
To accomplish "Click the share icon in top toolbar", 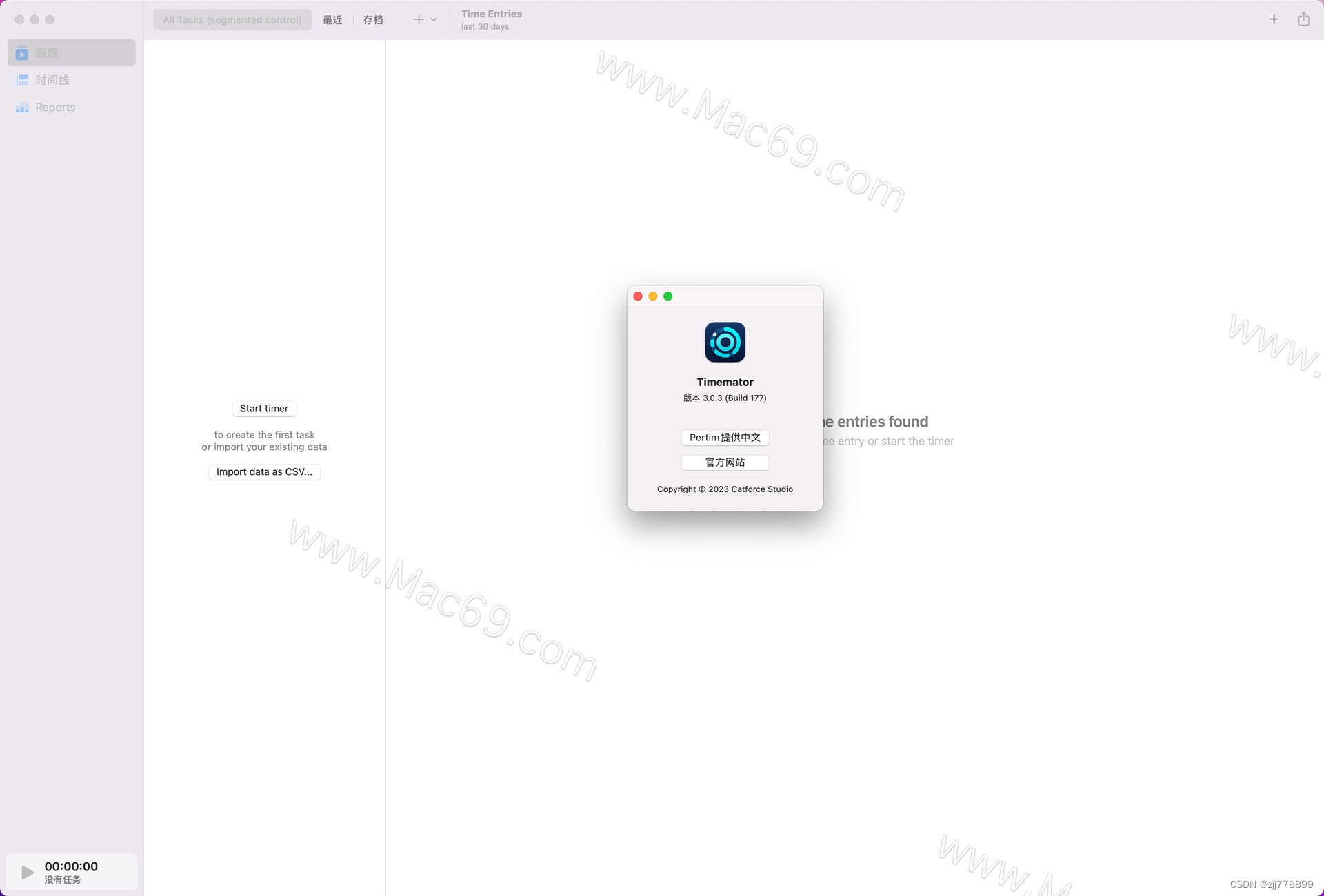I will pyautogui.click(x=1303, y=19).
